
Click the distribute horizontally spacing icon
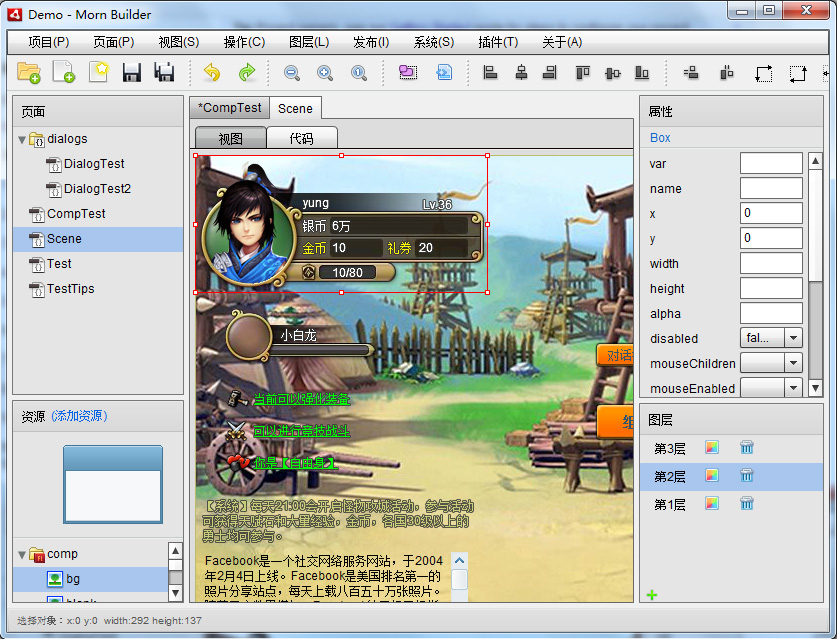[x=727, y=72]
